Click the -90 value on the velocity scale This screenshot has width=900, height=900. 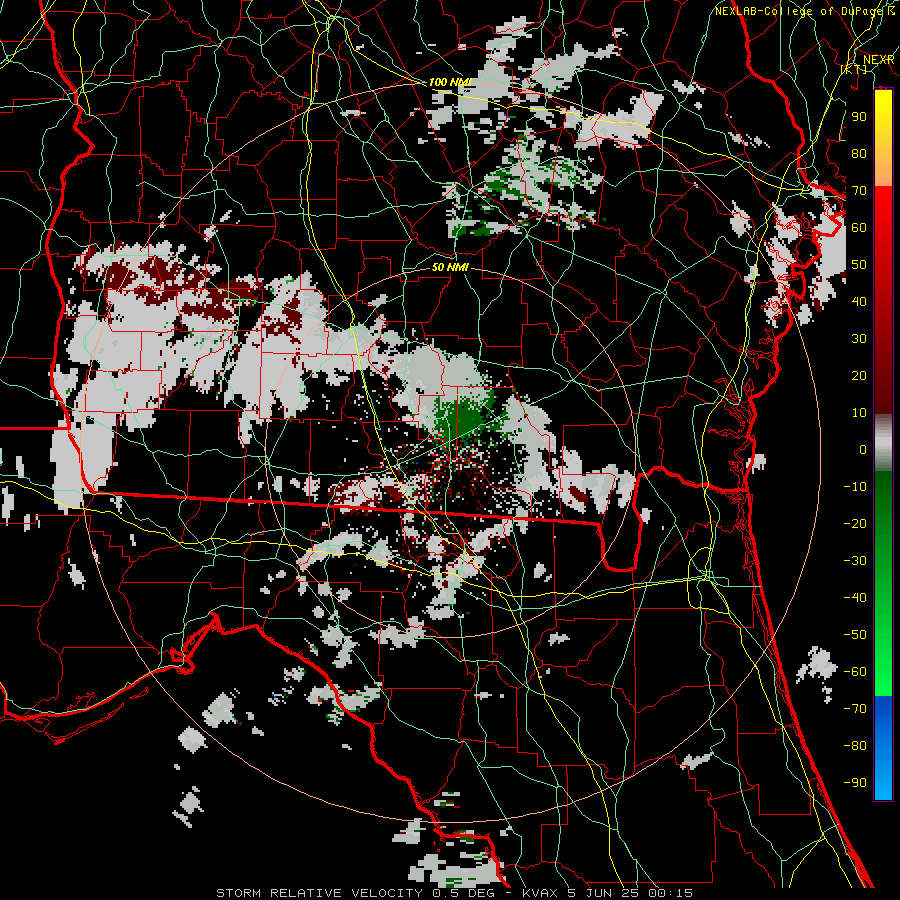855,782
